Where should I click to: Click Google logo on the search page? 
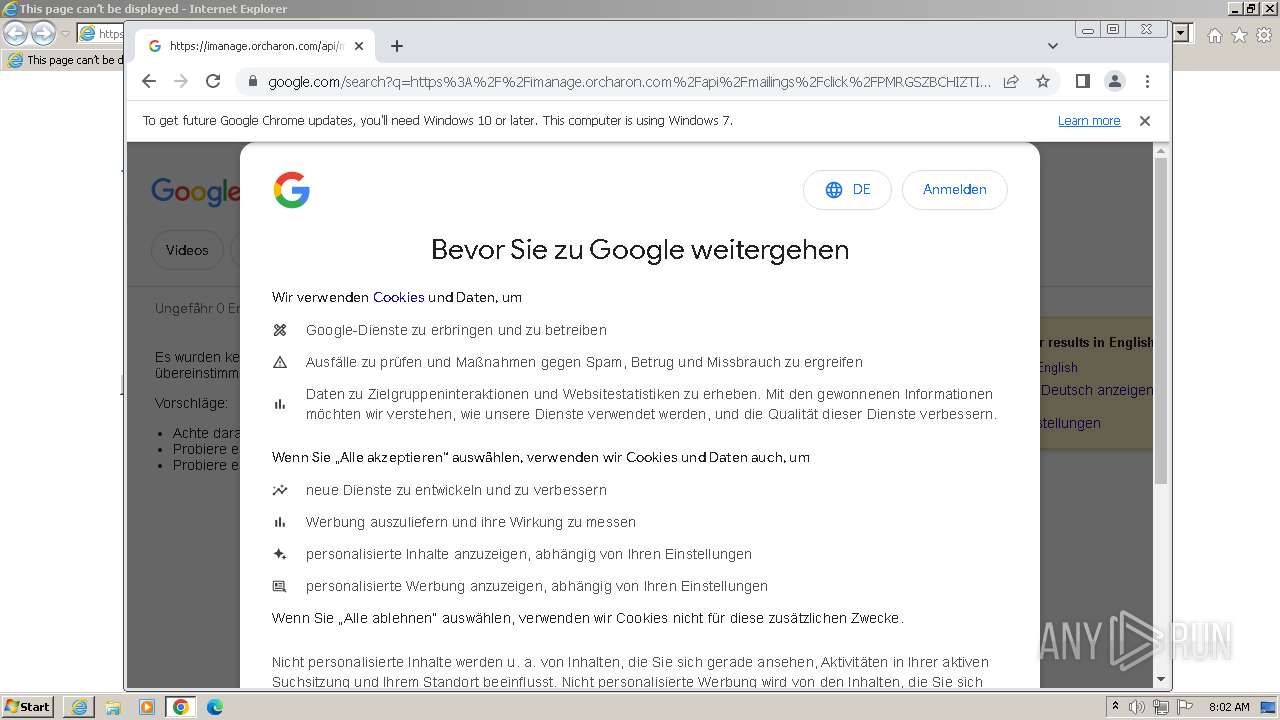[195, 190]
